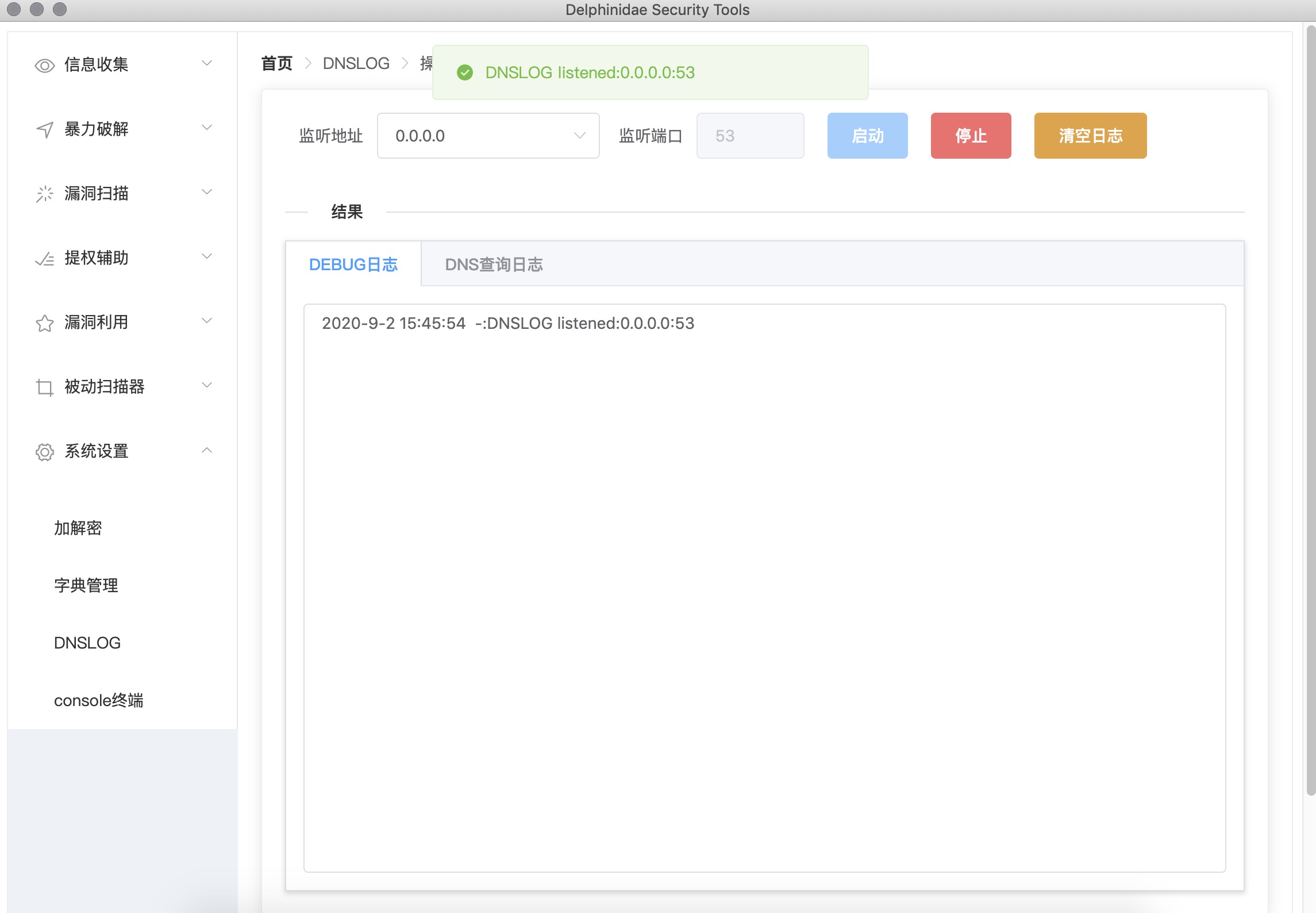Collapse the 系统设置 menu chevron
This screenshot has width=1316, height=913.
pos(207,450)
